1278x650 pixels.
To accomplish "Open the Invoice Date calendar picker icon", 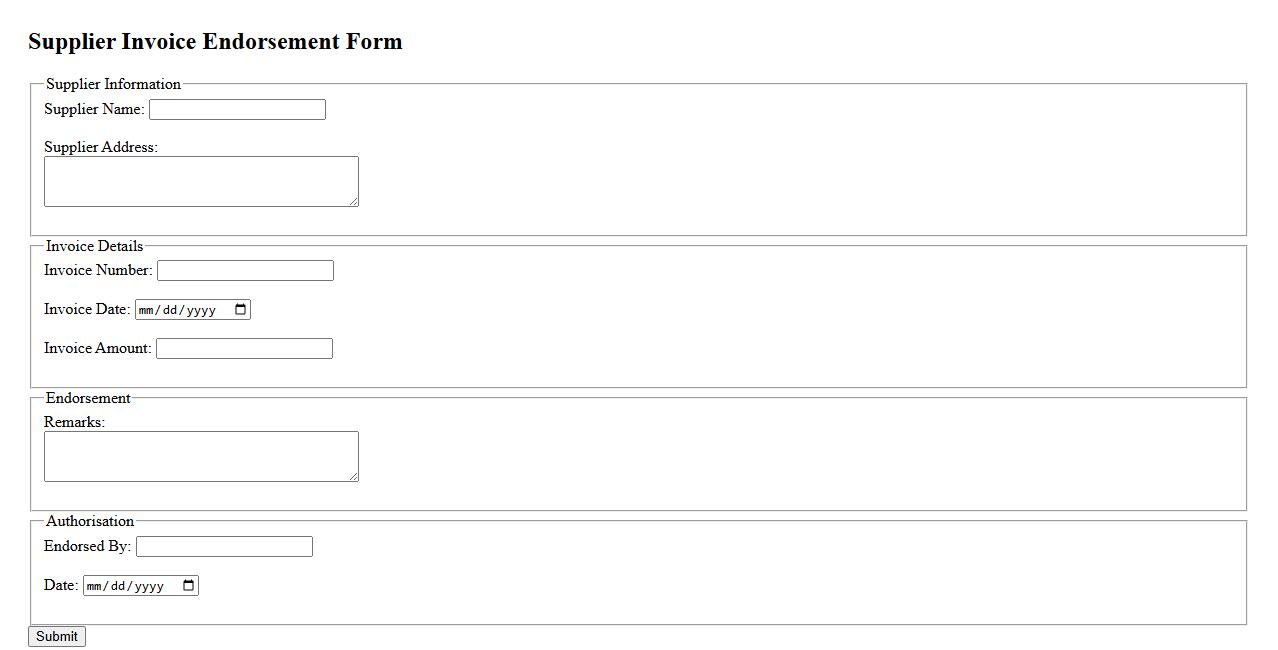I will (240, 310).
